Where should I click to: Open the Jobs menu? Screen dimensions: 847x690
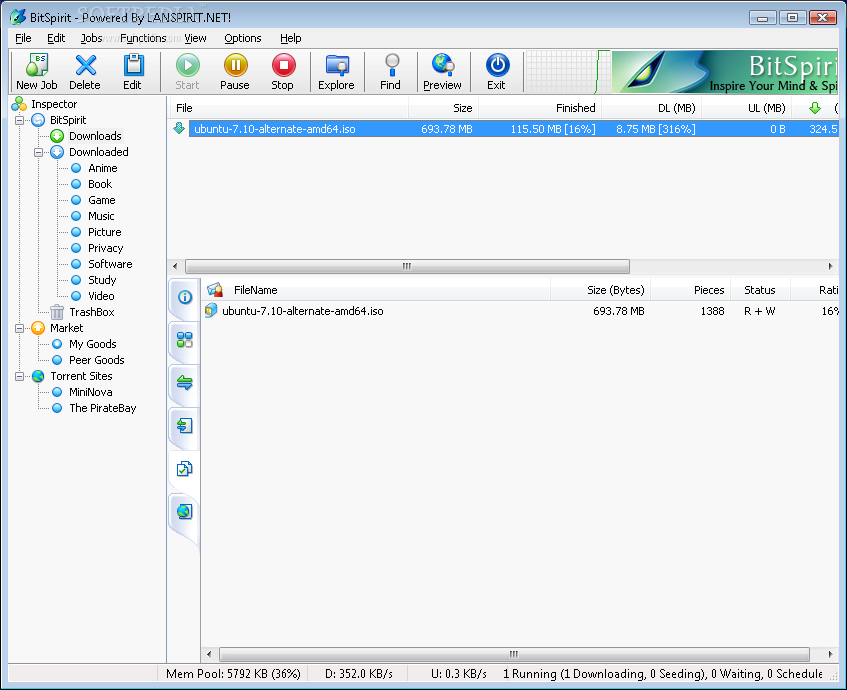[91, 38]
